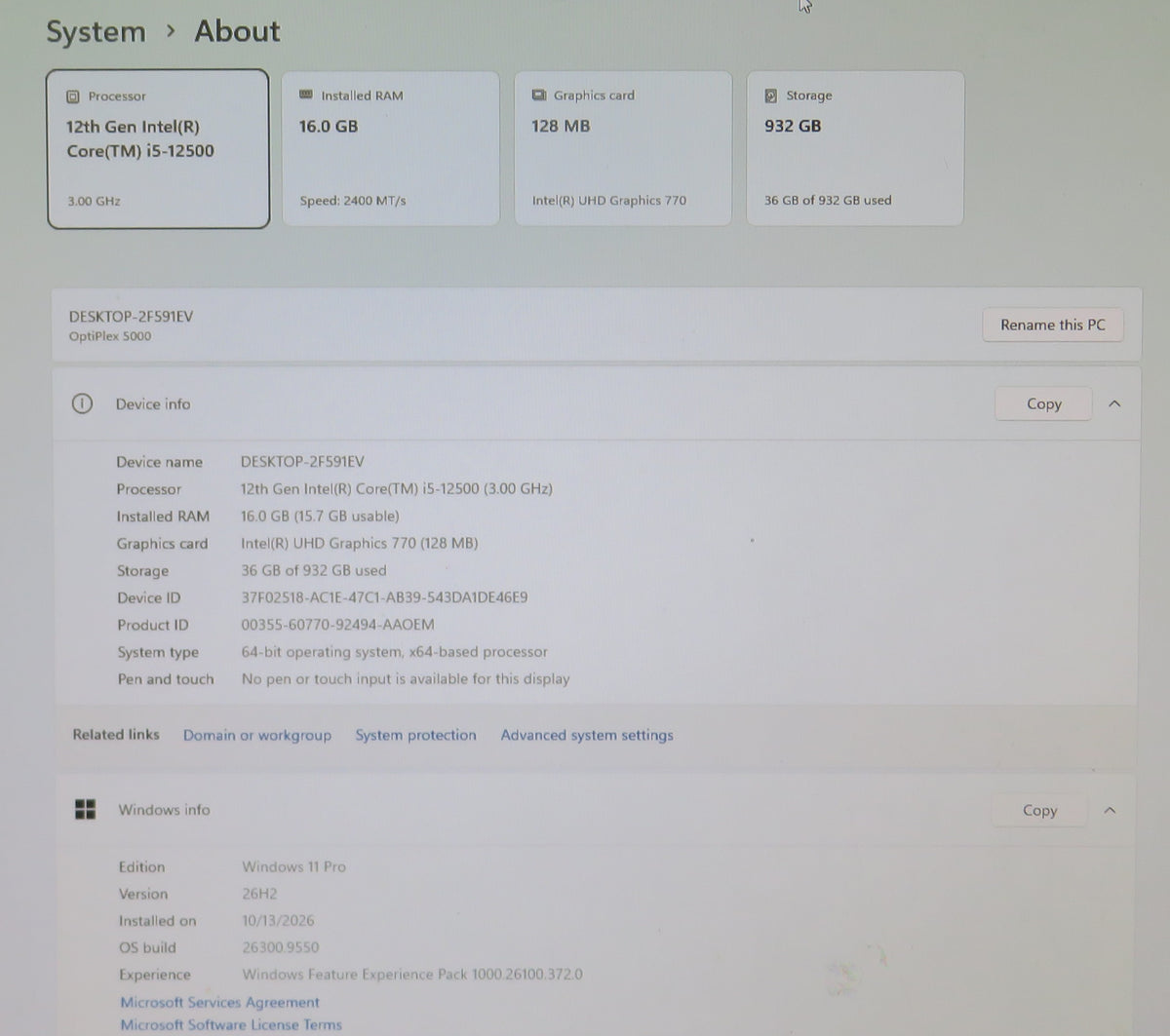Open the Graphics card 128 MB card
Screen dimensions: 1170x1036
click(x=623, y=148)
